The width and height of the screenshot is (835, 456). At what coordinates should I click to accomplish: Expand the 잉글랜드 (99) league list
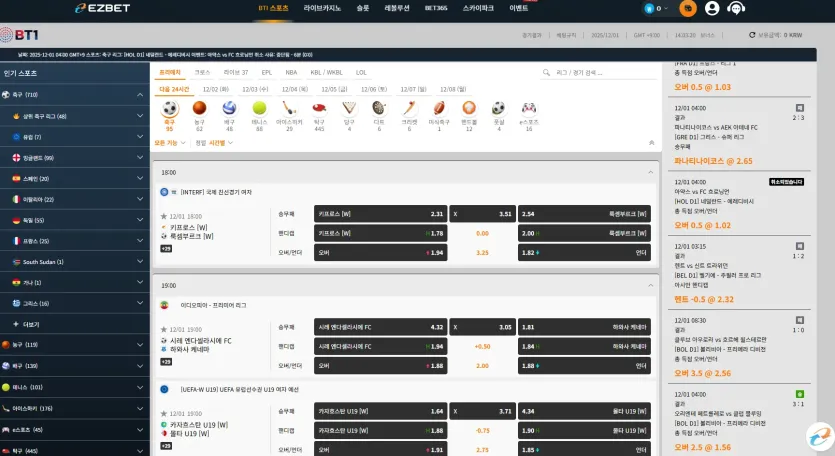pos(140,158)
